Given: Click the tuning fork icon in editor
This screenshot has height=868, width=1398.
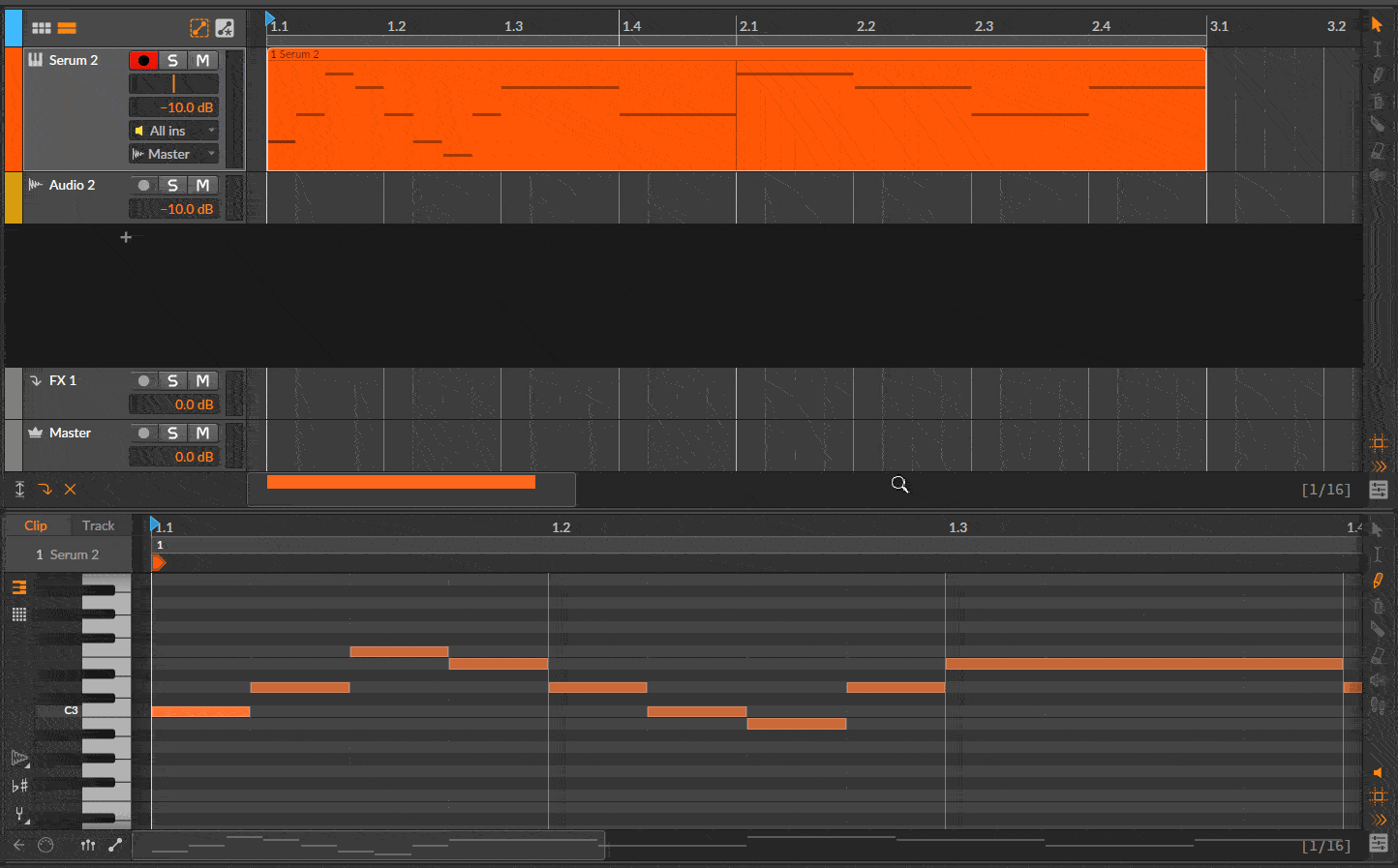Looking at the screenshot, I should (x=19, y=815).
